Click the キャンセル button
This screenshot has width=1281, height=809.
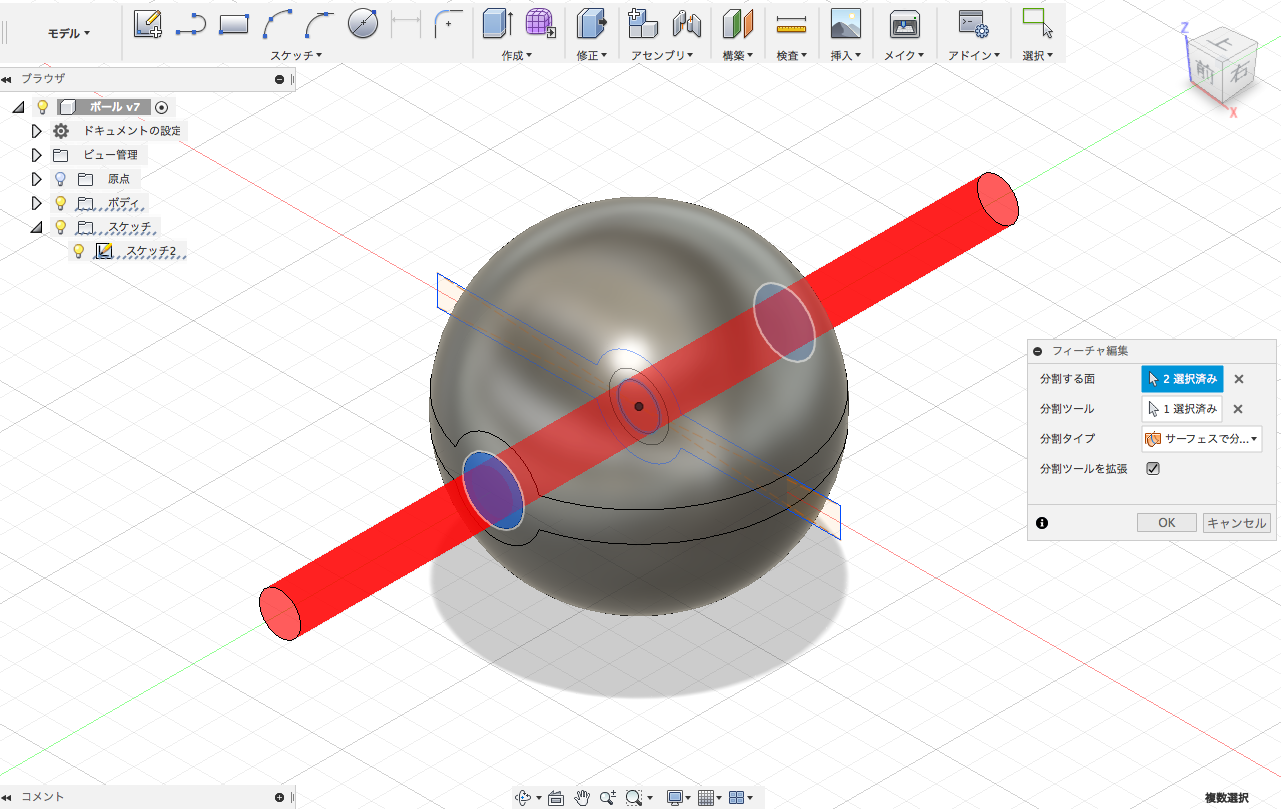1236,523
